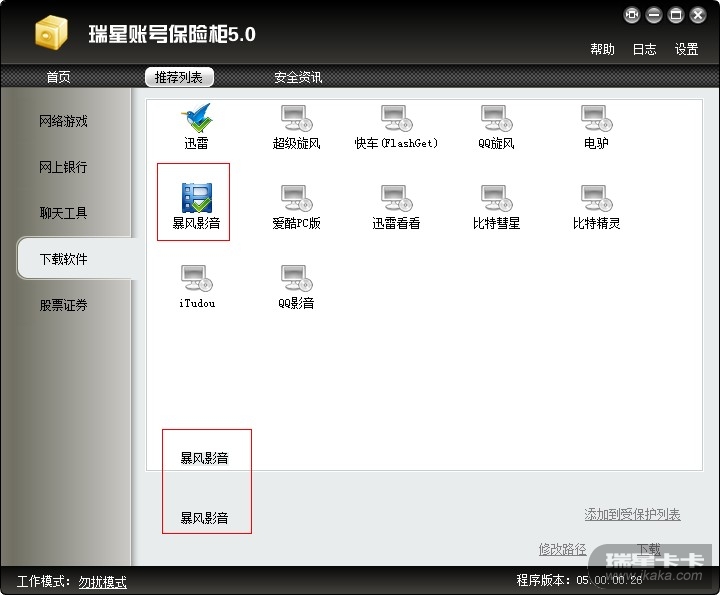
Task: Select the 比特彗星 program icon
Action: click(x=497, y=198)
